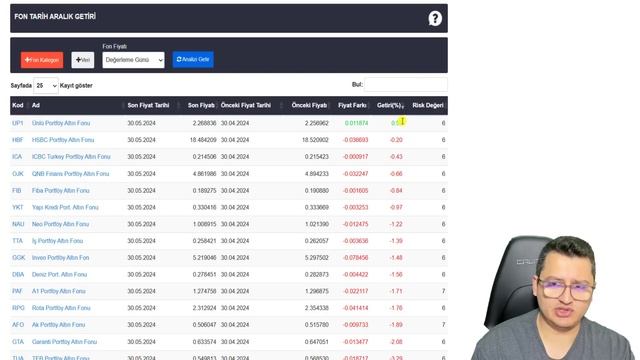
Task: Open the Inveo Portföy Altın Fon link
Action: [60, 258]
